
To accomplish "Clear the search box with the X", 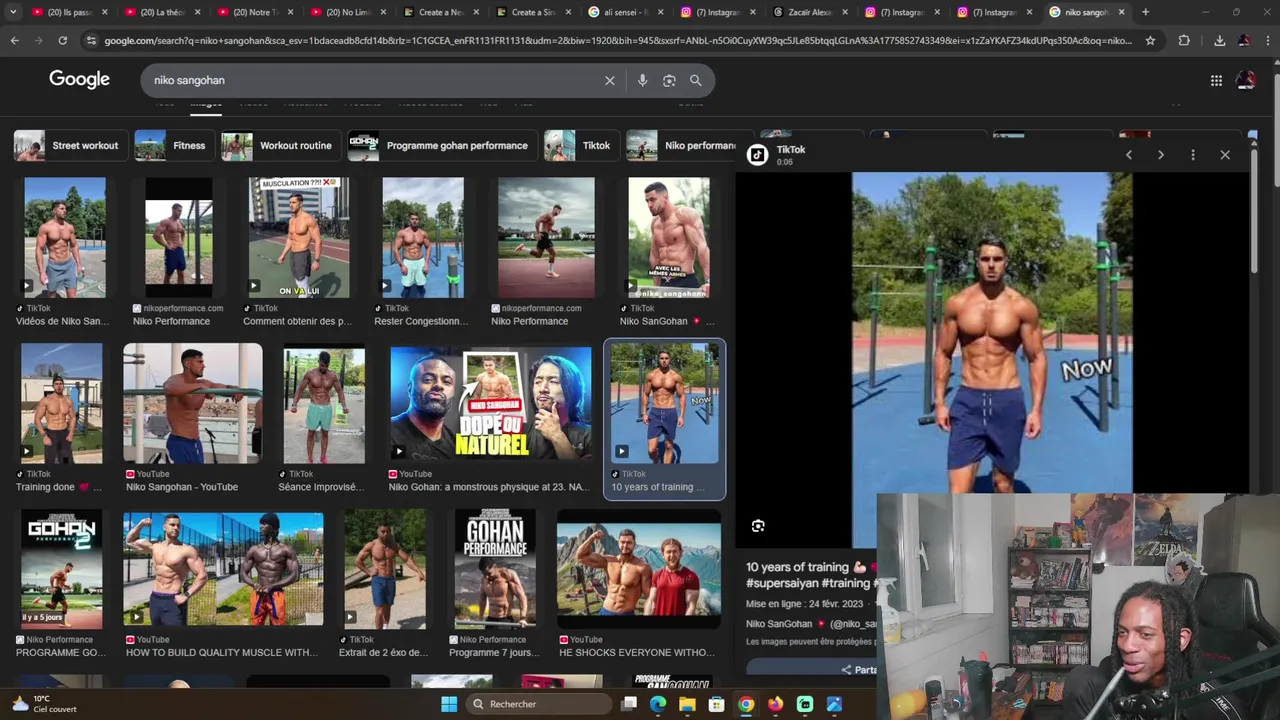I will [609, 80].
